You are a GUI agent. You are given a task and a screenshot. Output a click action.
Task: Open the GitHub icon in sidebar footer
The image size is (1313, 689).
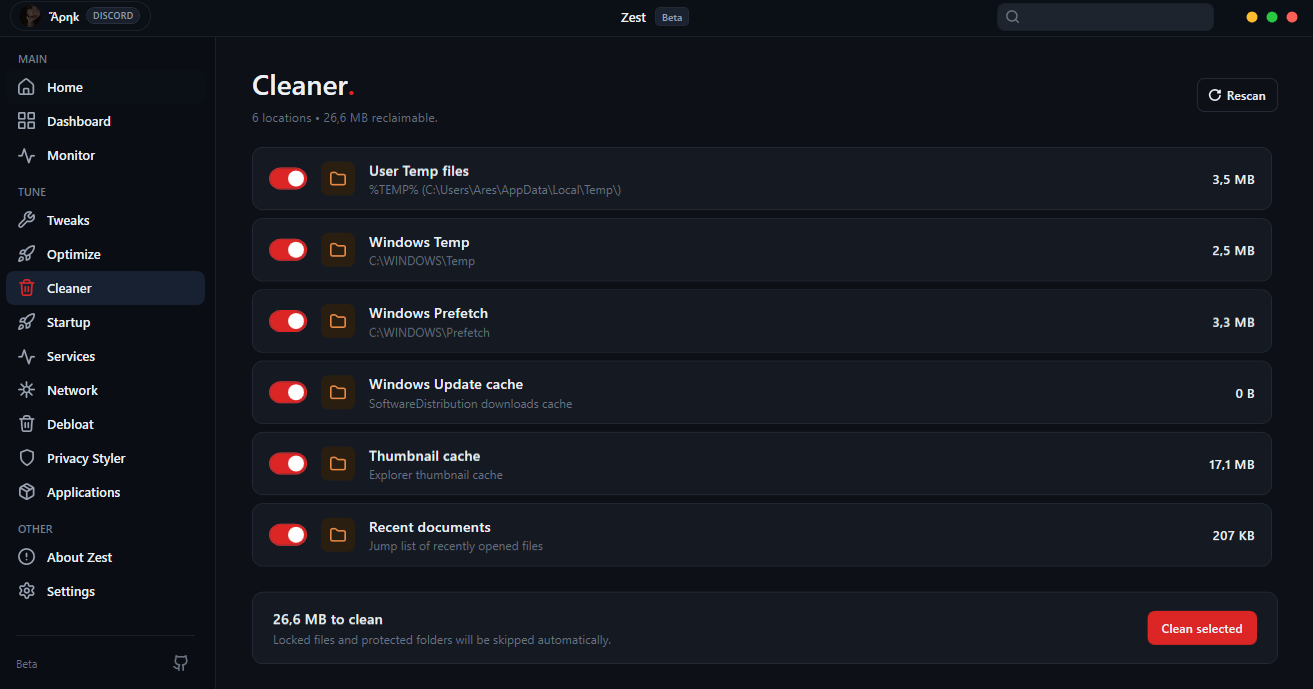click(x=181, y=663)
